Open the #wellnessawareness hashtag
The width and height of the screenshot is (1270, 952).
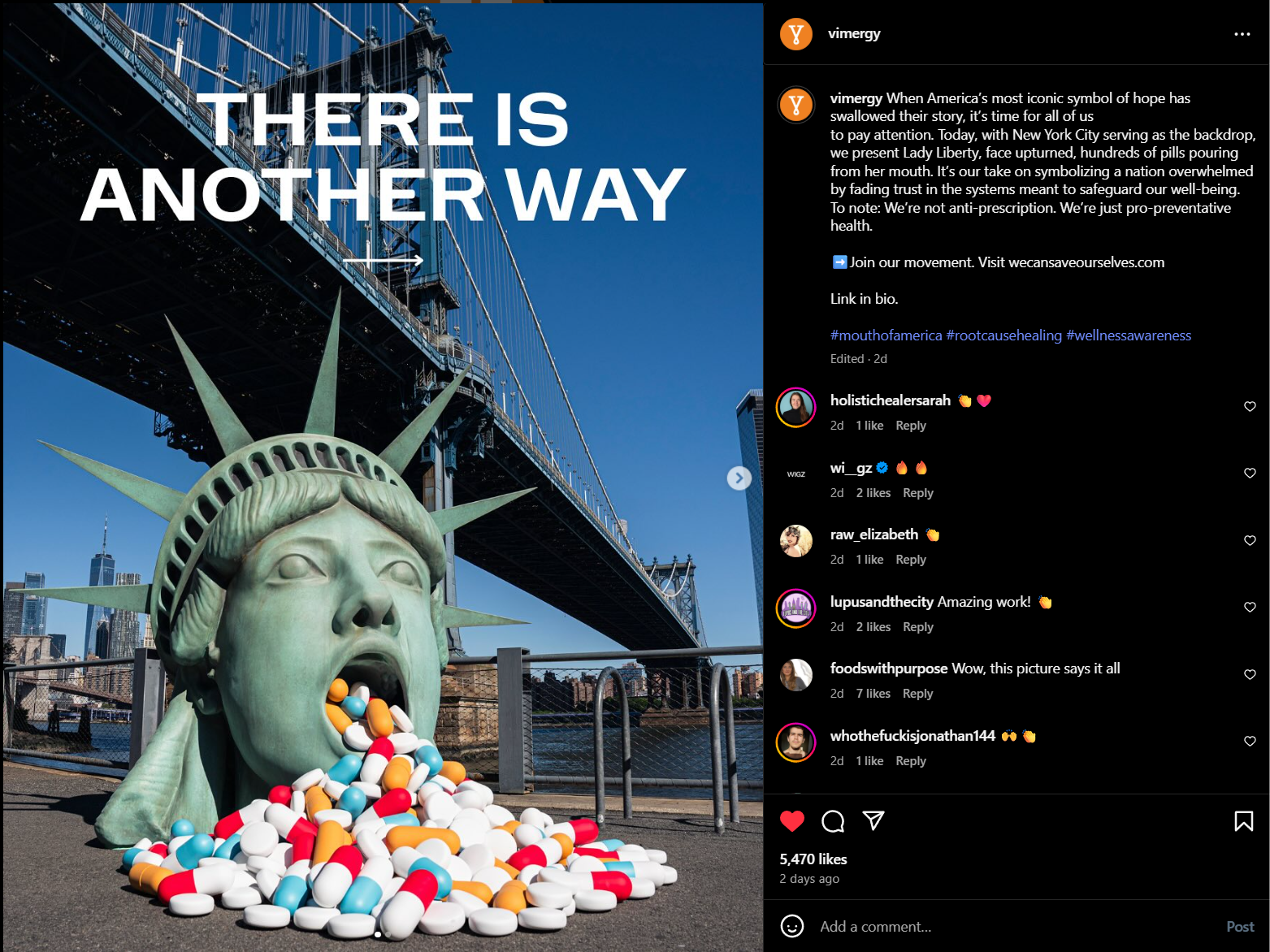1129,335
